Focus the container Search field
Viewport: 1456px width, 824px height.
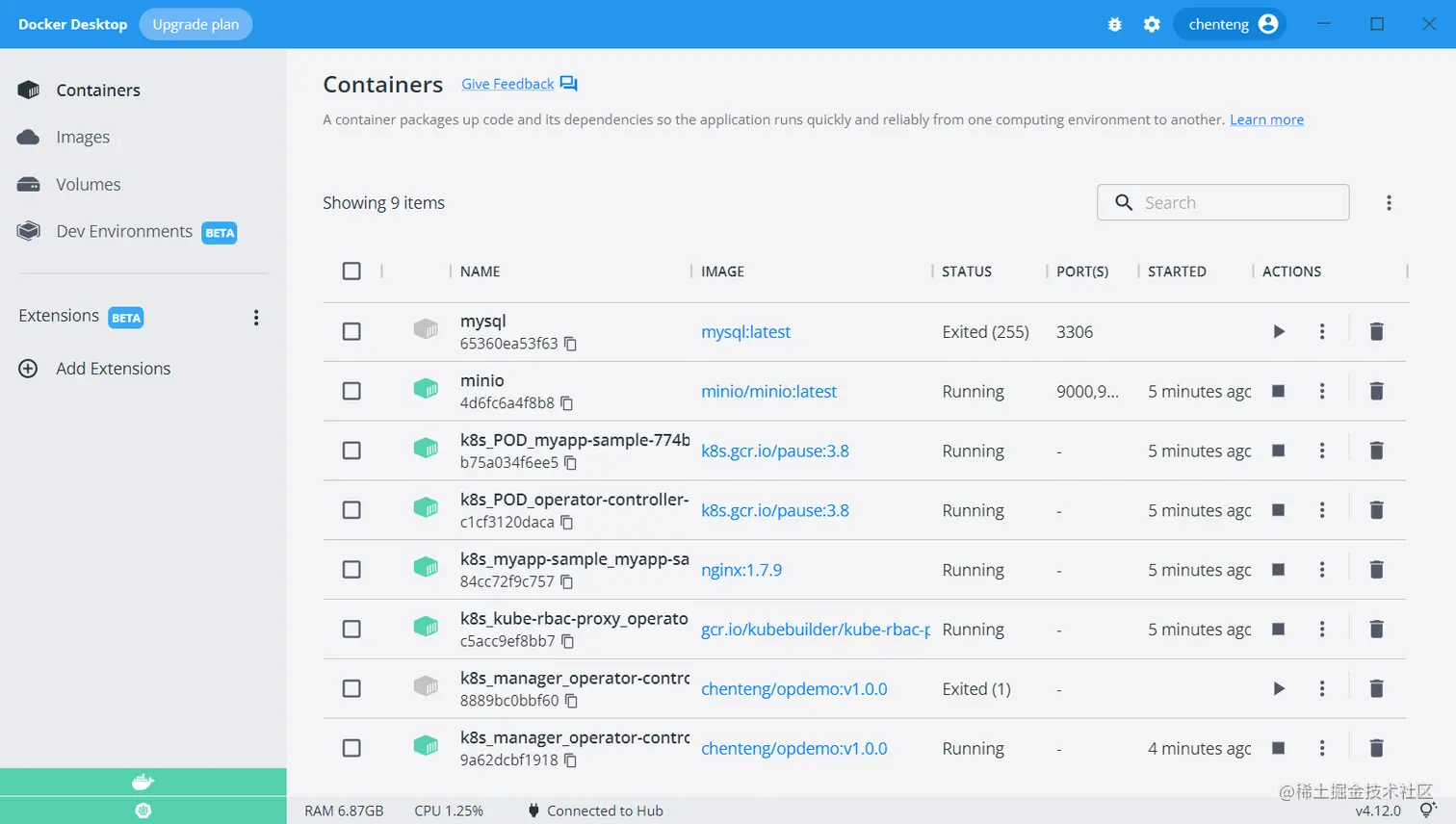point(1237,203)
